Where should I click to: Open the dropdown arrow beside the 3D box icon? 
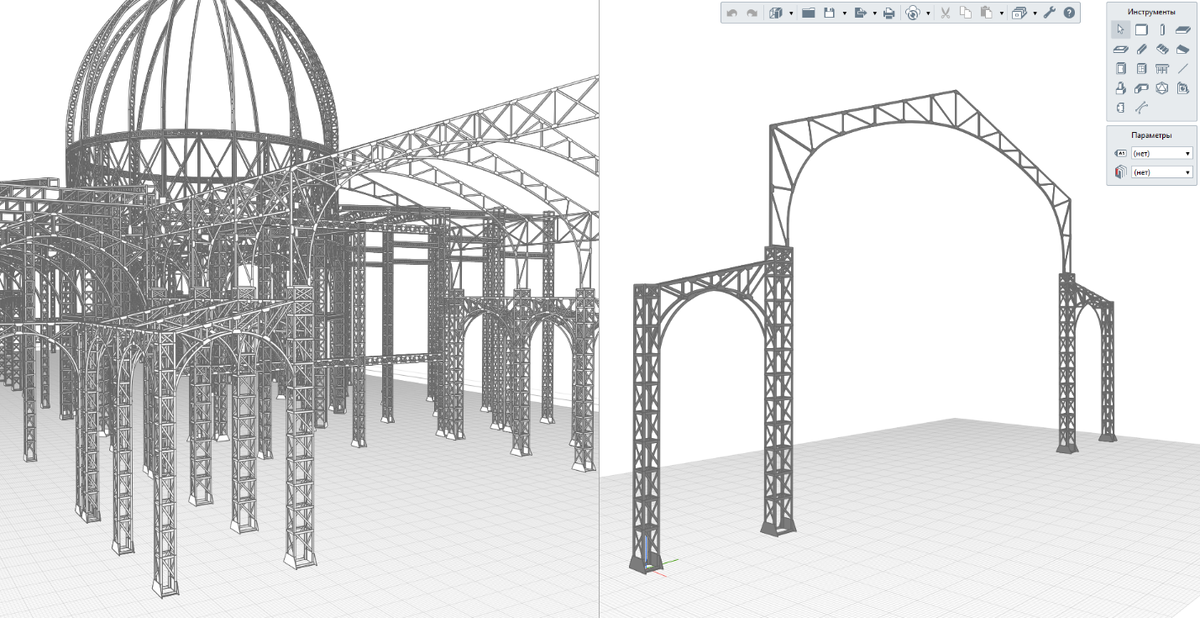pos(791,13)
